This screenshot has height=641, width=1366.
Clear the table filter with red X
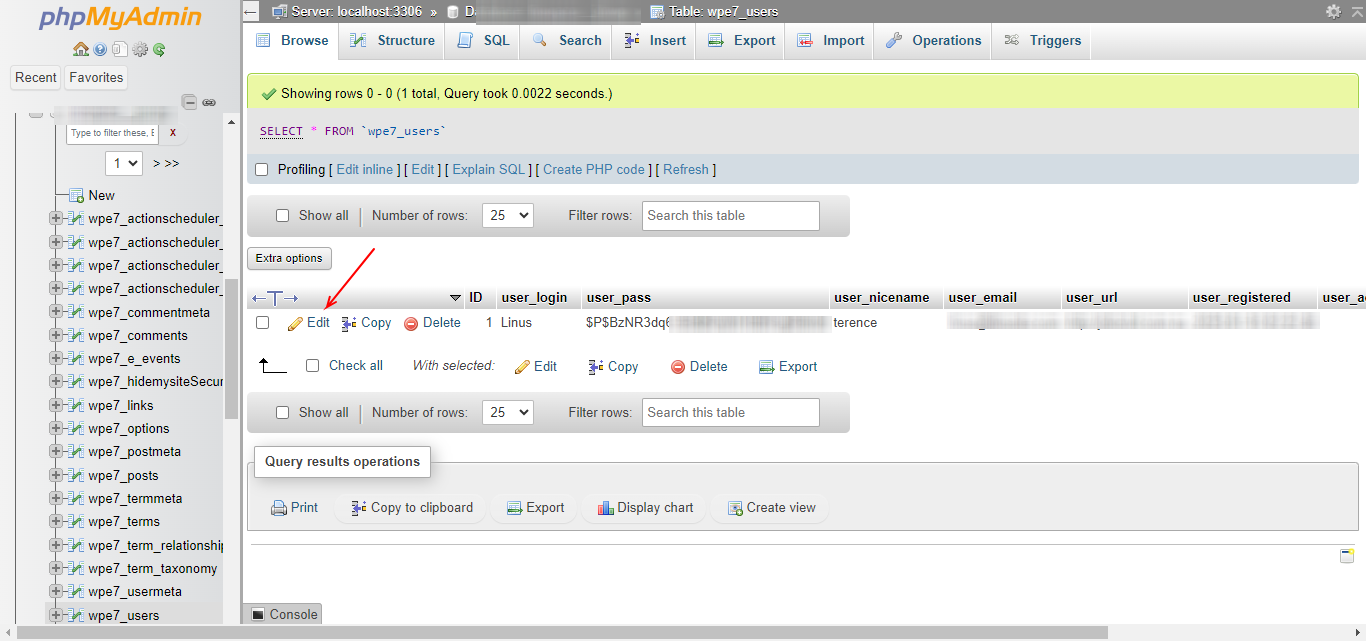[x=173, y=132]
